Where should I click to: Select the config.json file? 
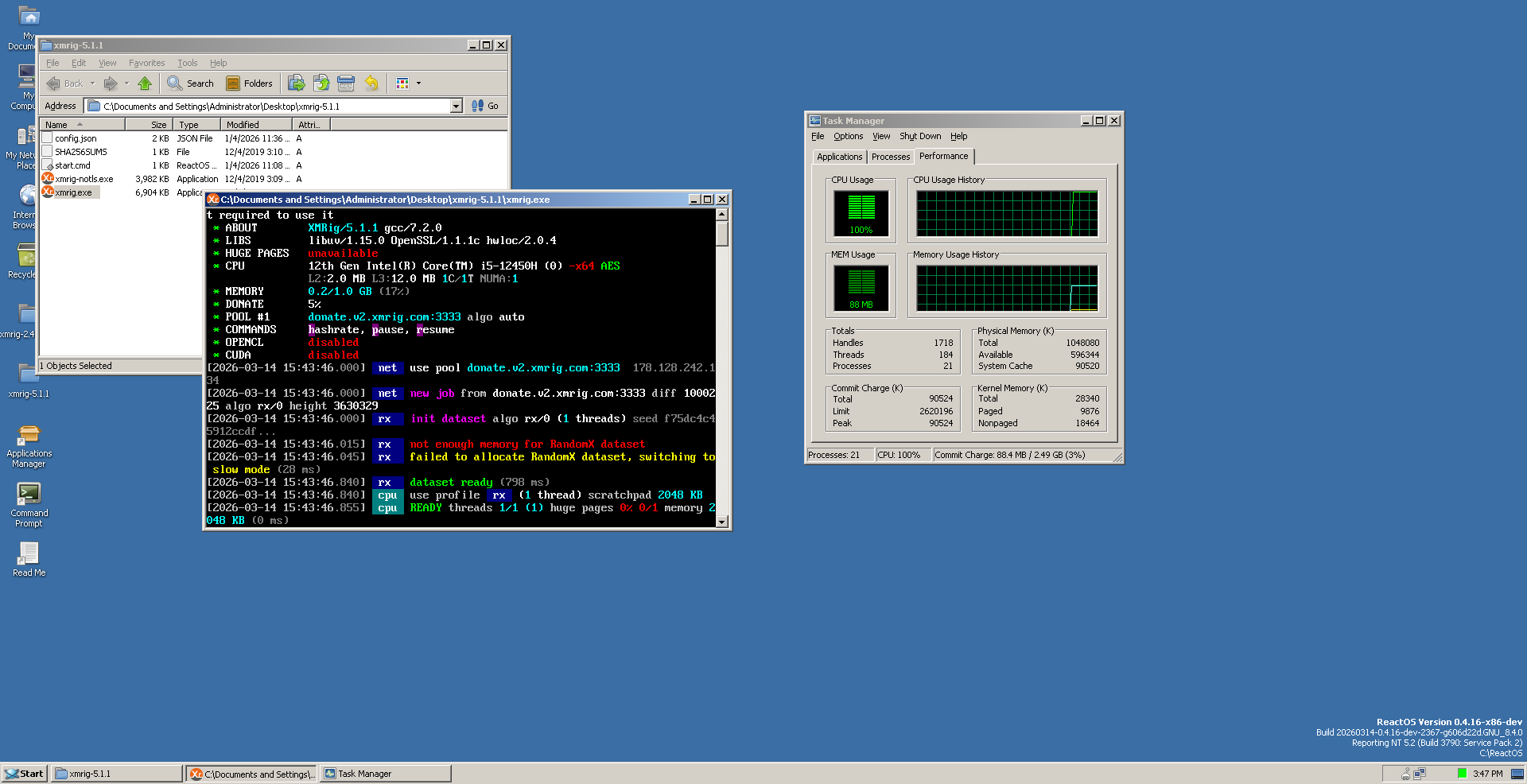coord(76,138)
